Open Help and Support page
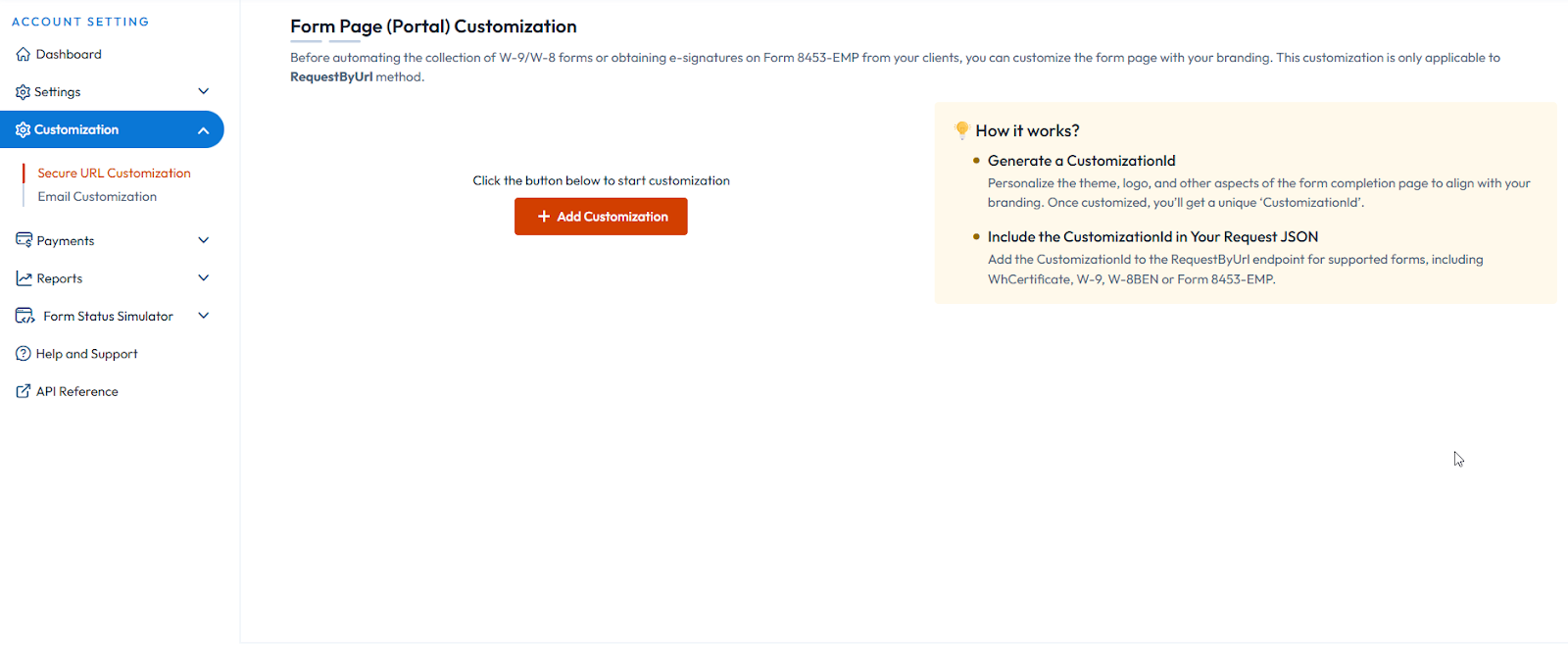 coord(86,354)
